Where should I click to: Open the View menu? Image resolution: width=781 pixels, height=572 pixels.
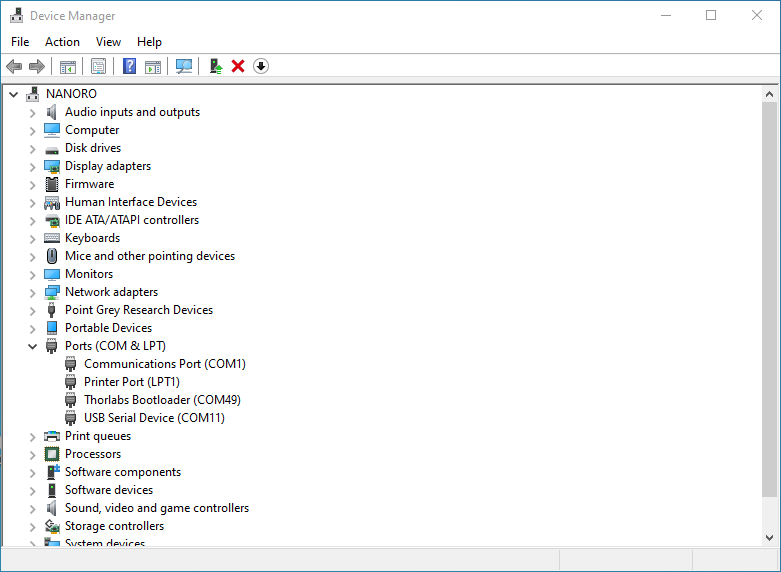pos(108,42)
